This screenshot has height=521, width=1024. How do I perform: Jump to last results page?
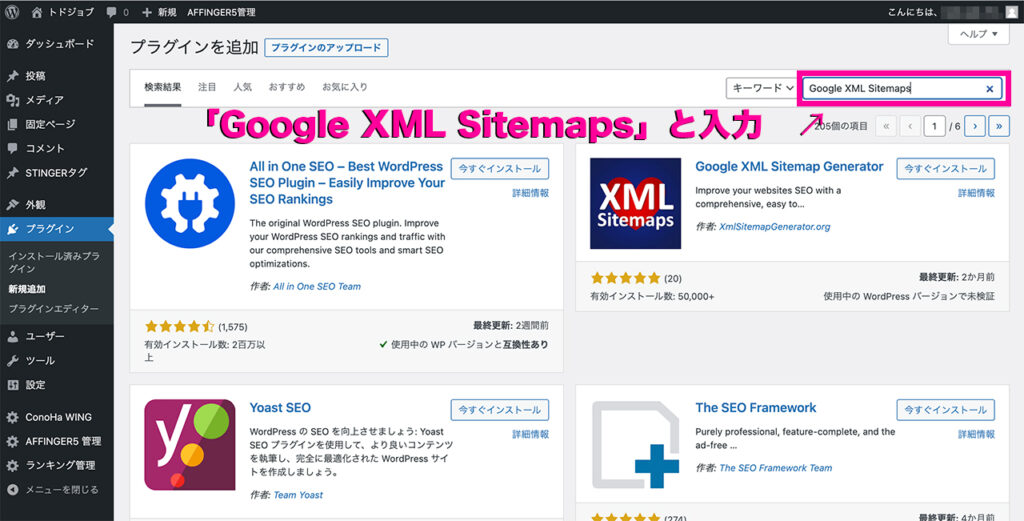(x=999, y=125)
